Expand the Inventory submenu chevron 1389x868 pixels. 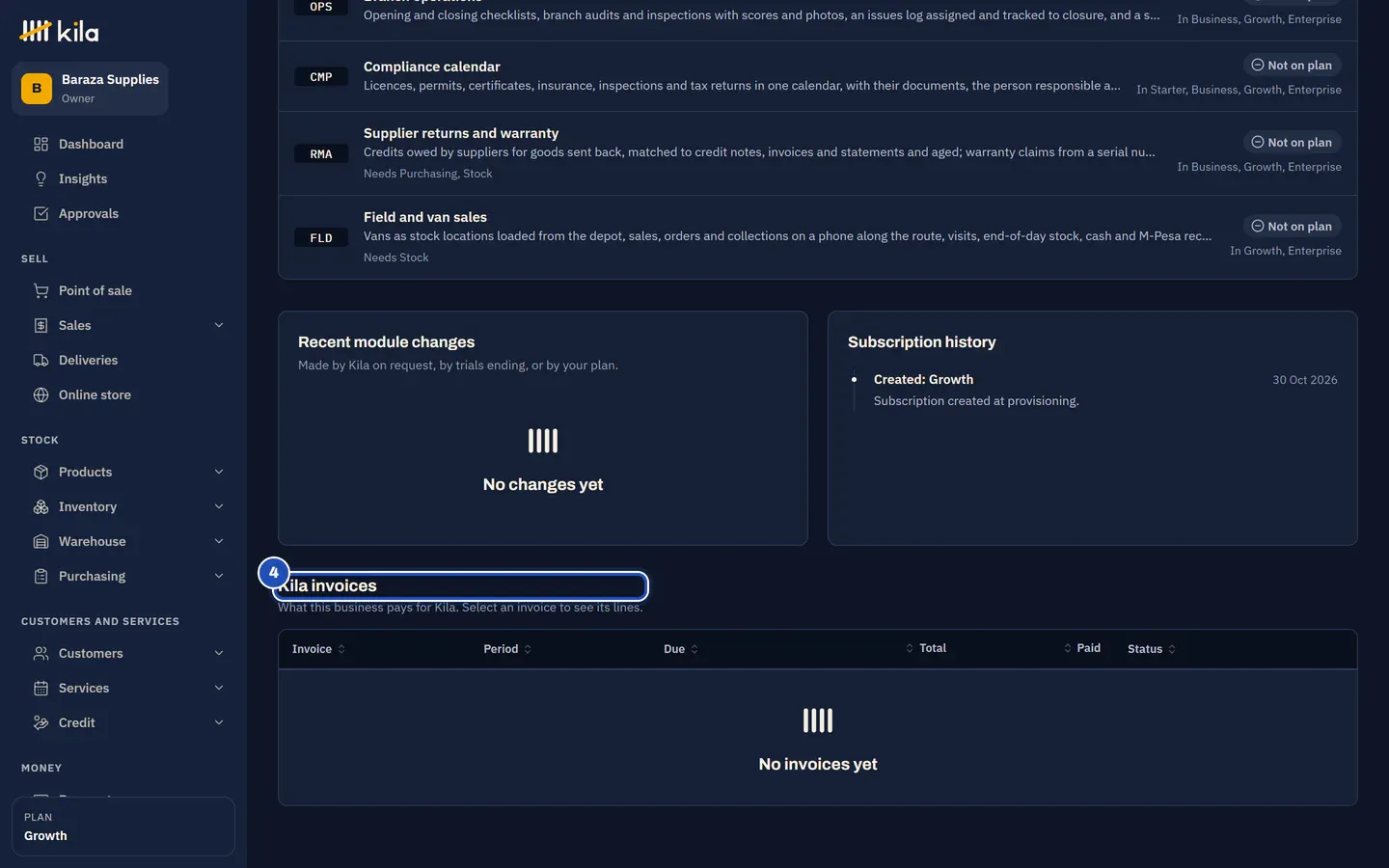219,507
